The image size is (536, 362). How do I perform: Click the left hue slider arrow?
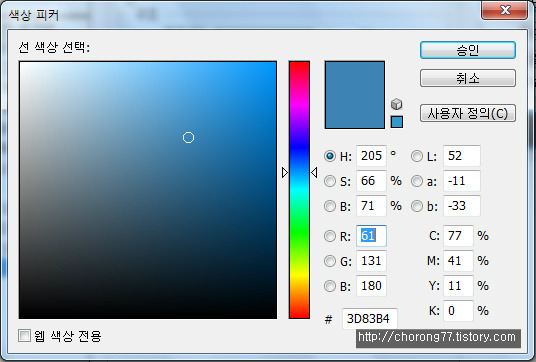tap(285, 173)
